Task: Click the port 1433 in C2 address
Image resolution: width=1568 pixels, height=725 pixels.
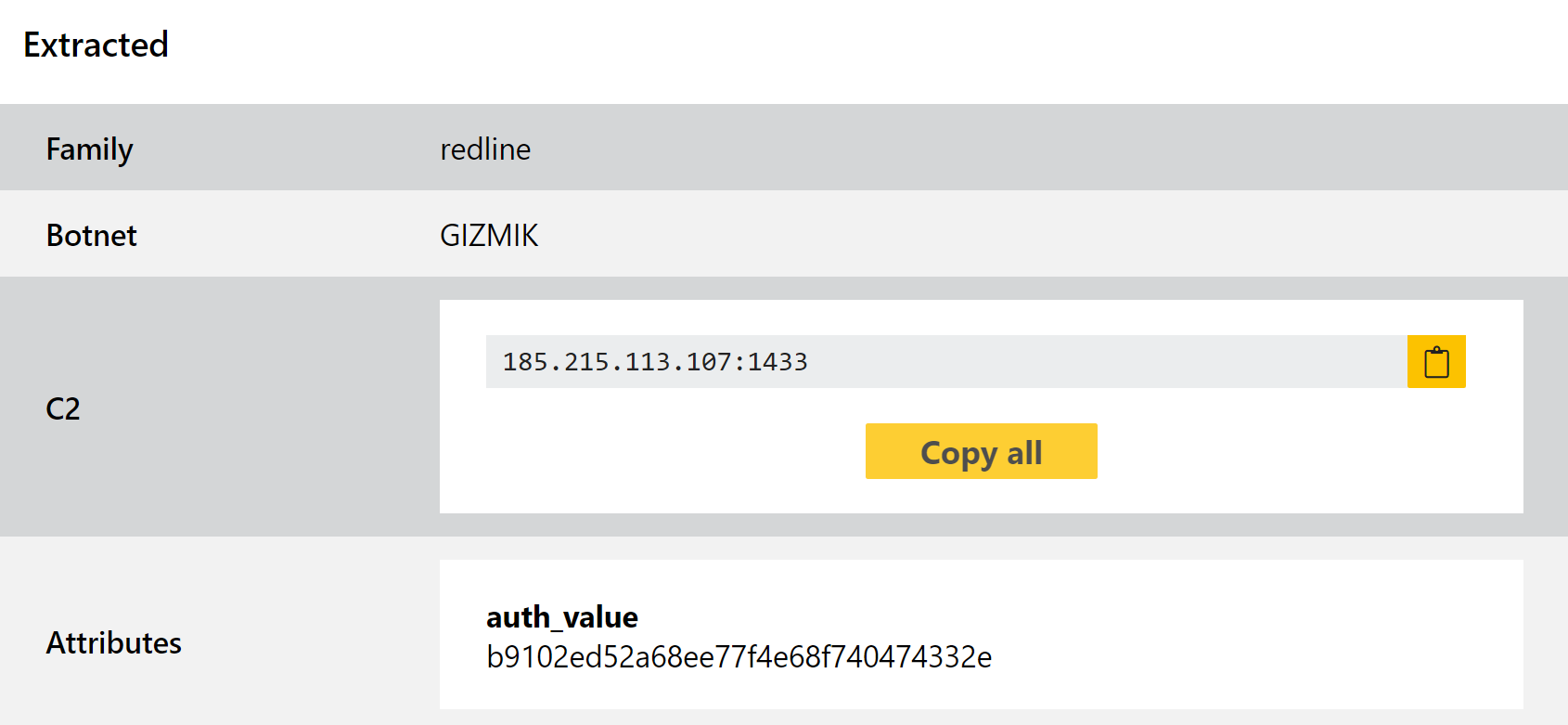Action: [x=778, y=362]
